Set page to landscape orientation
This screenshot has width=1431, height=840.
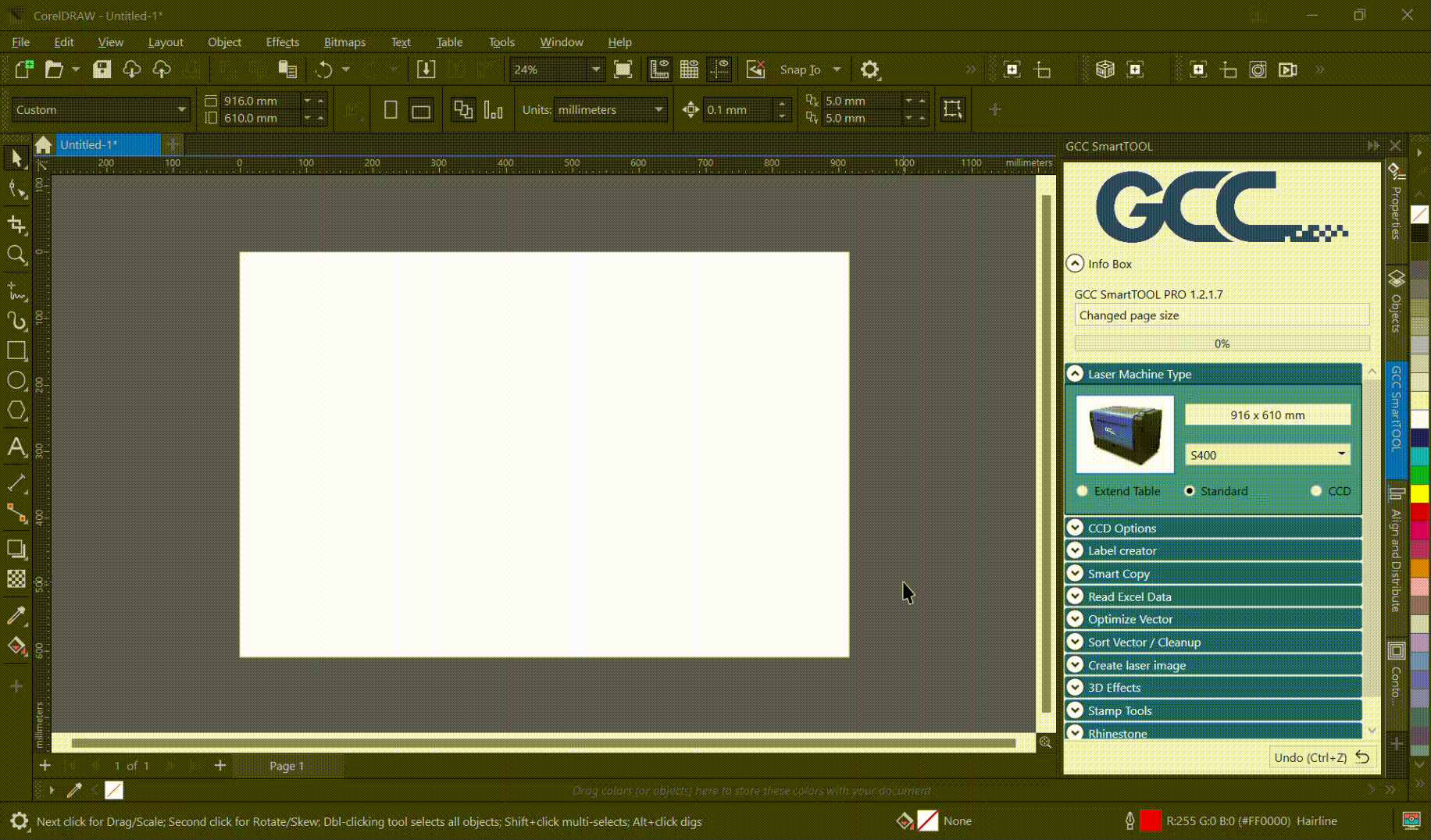(x=421, y=110)
